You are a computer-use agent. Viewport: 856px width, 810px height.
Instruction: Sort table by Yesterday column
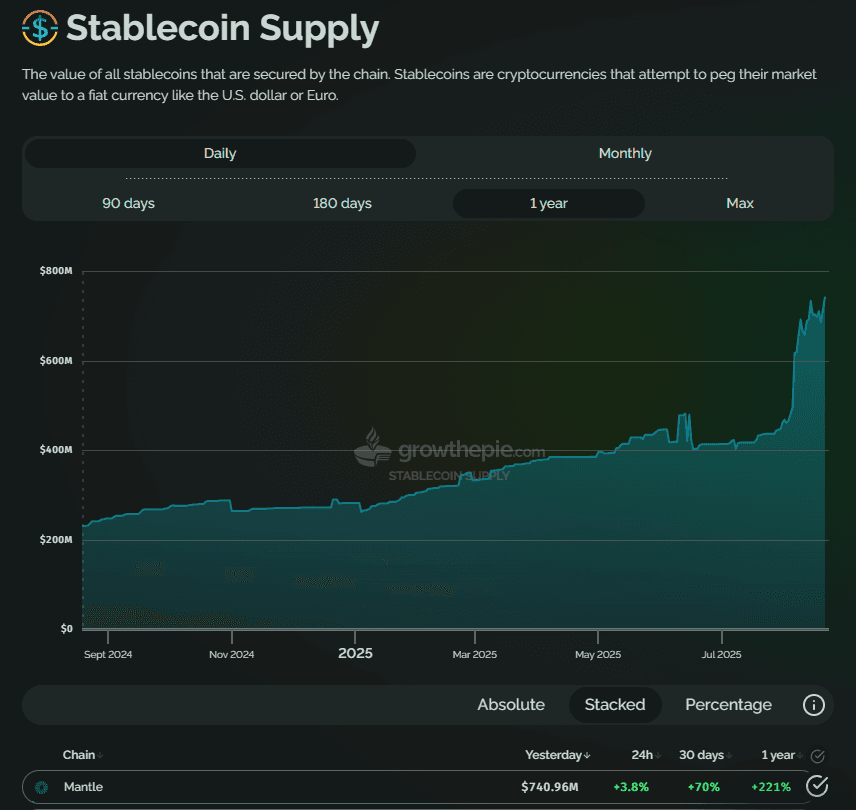click(557, 755)
